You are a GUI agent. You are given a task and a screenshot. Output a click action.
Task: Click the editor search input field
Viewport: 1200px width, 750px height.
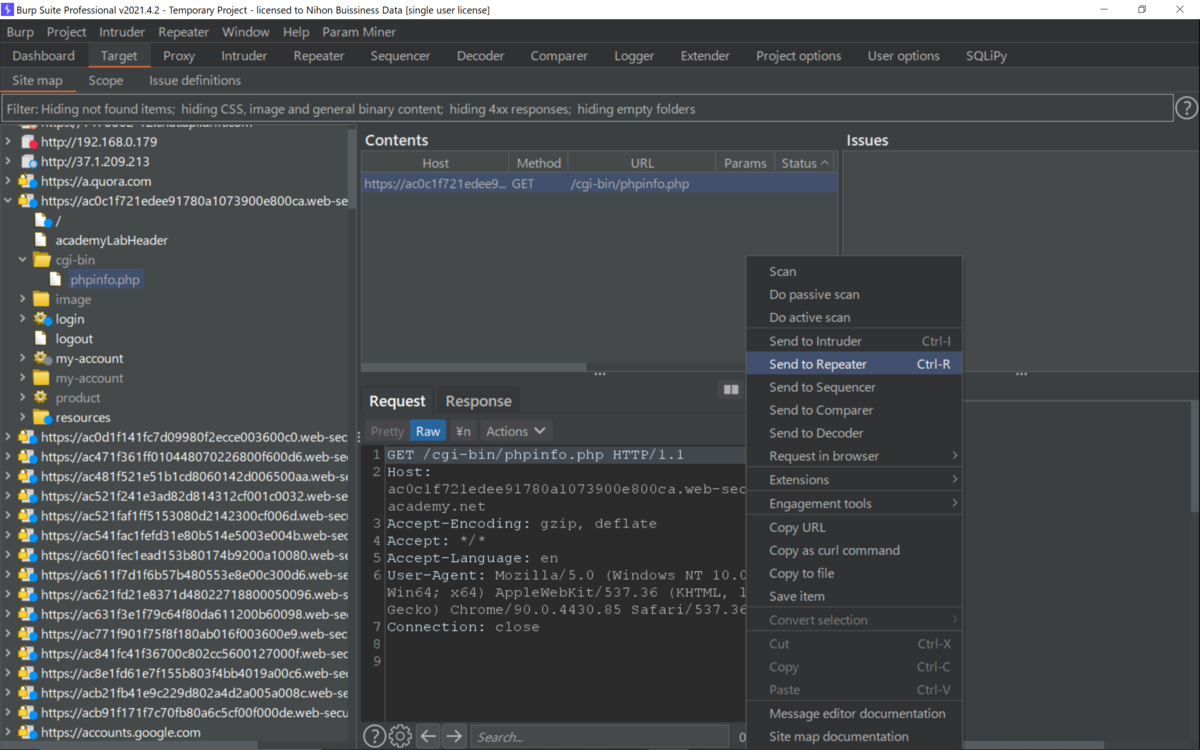[x=600, y=737]
